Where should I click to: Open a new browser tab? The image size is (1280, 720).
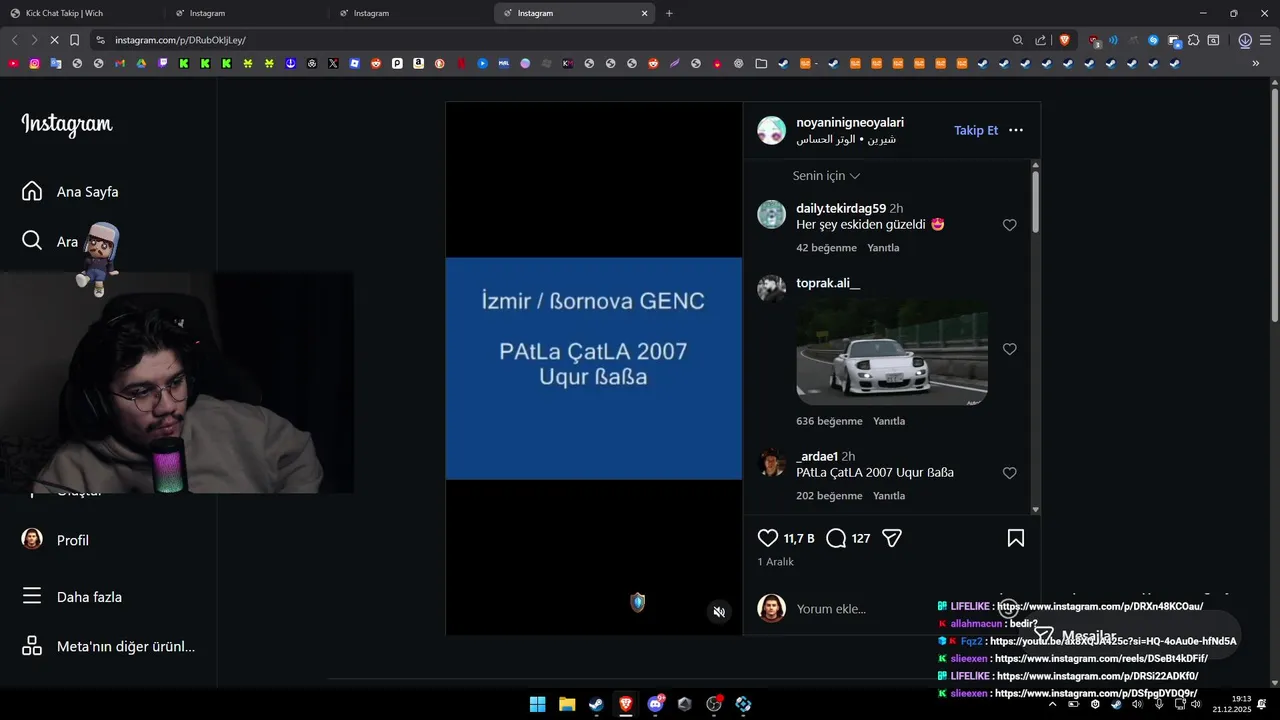669,13
